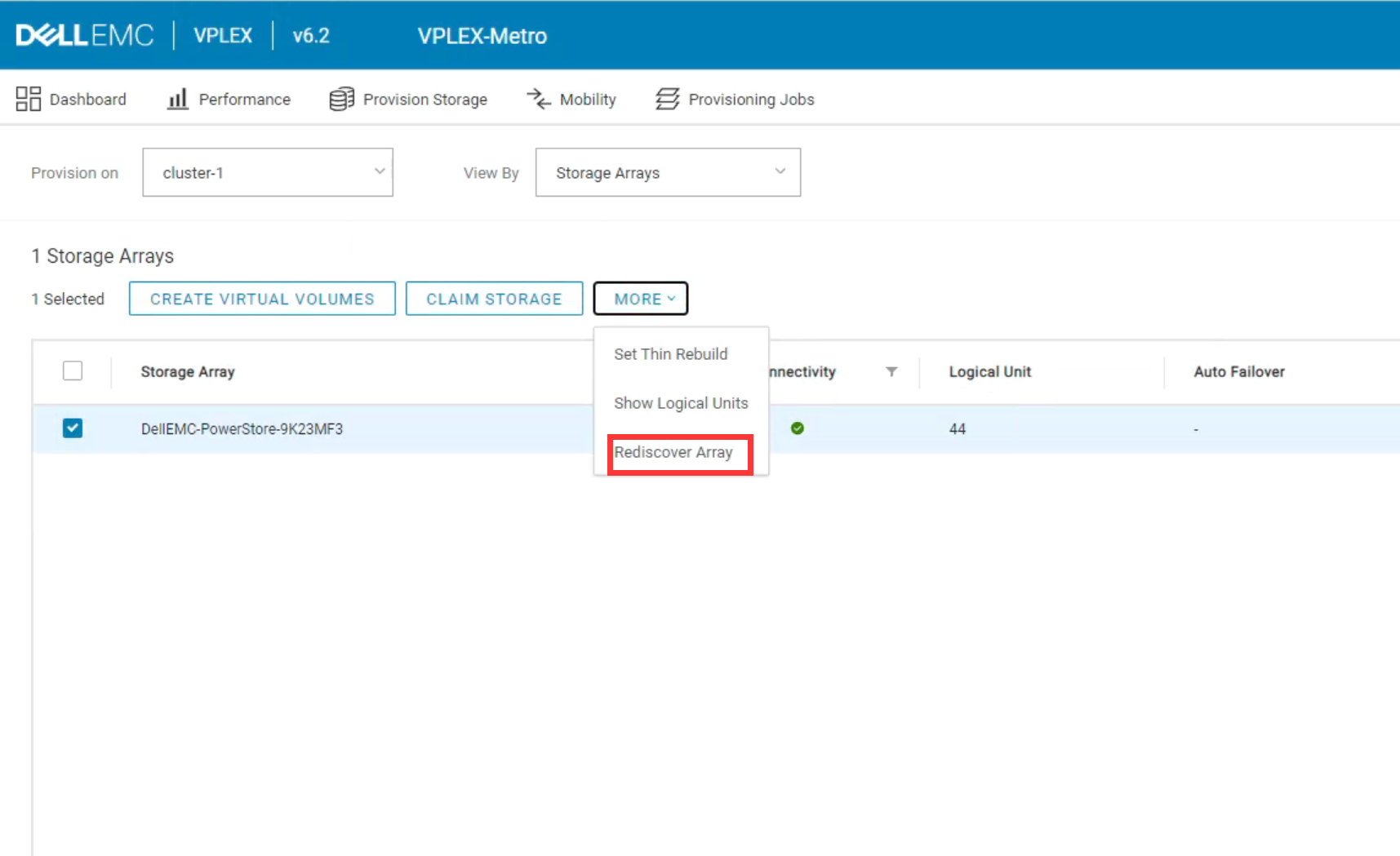Click the DellEMC-PowerStore-9K23MF3 array name

pyautogui.click(x=242, y=429)
